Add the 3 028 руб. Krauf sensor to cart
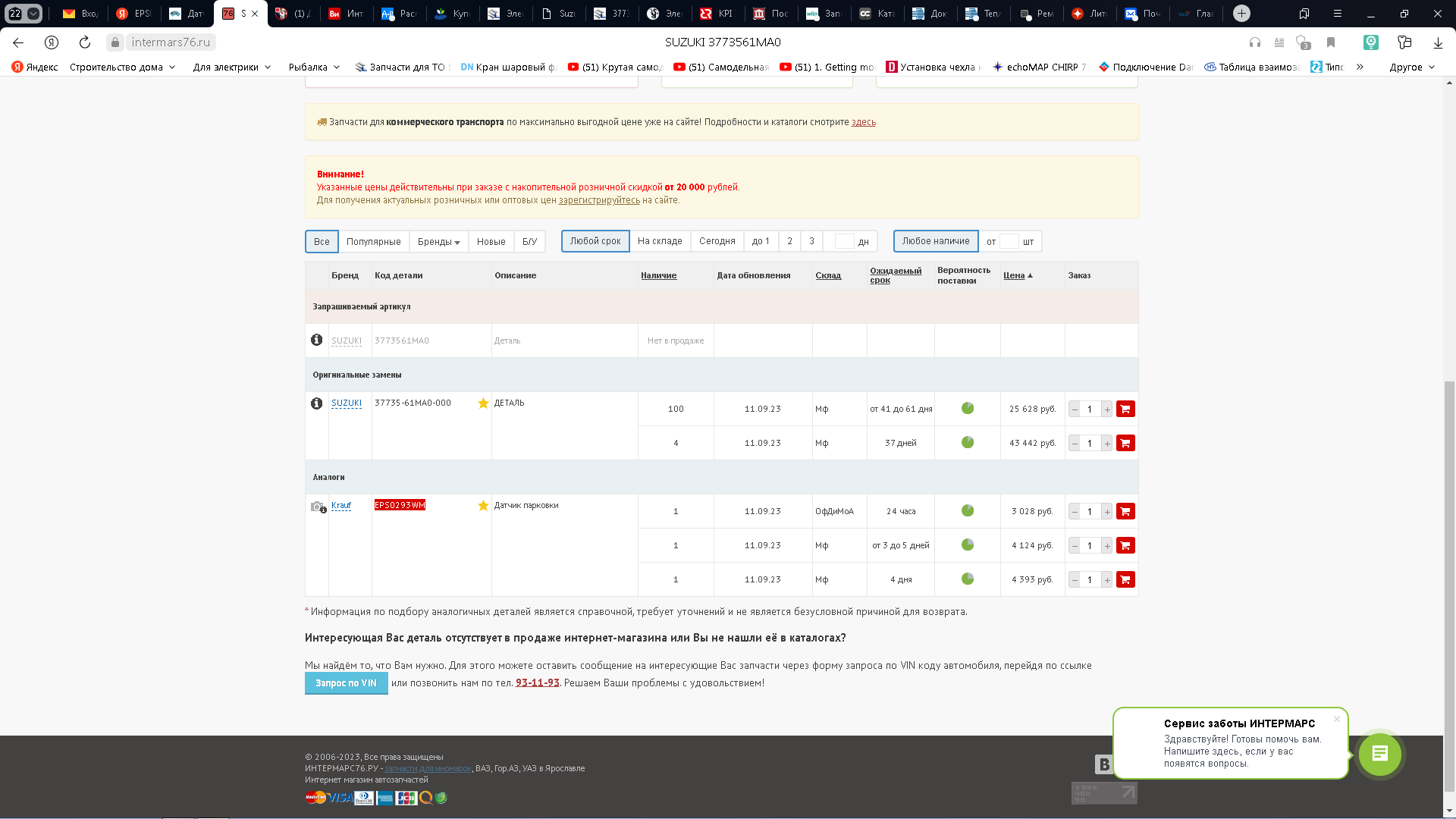This screenshot has height=819, width=1456. pyautogui.click(x=1125, y=511)
